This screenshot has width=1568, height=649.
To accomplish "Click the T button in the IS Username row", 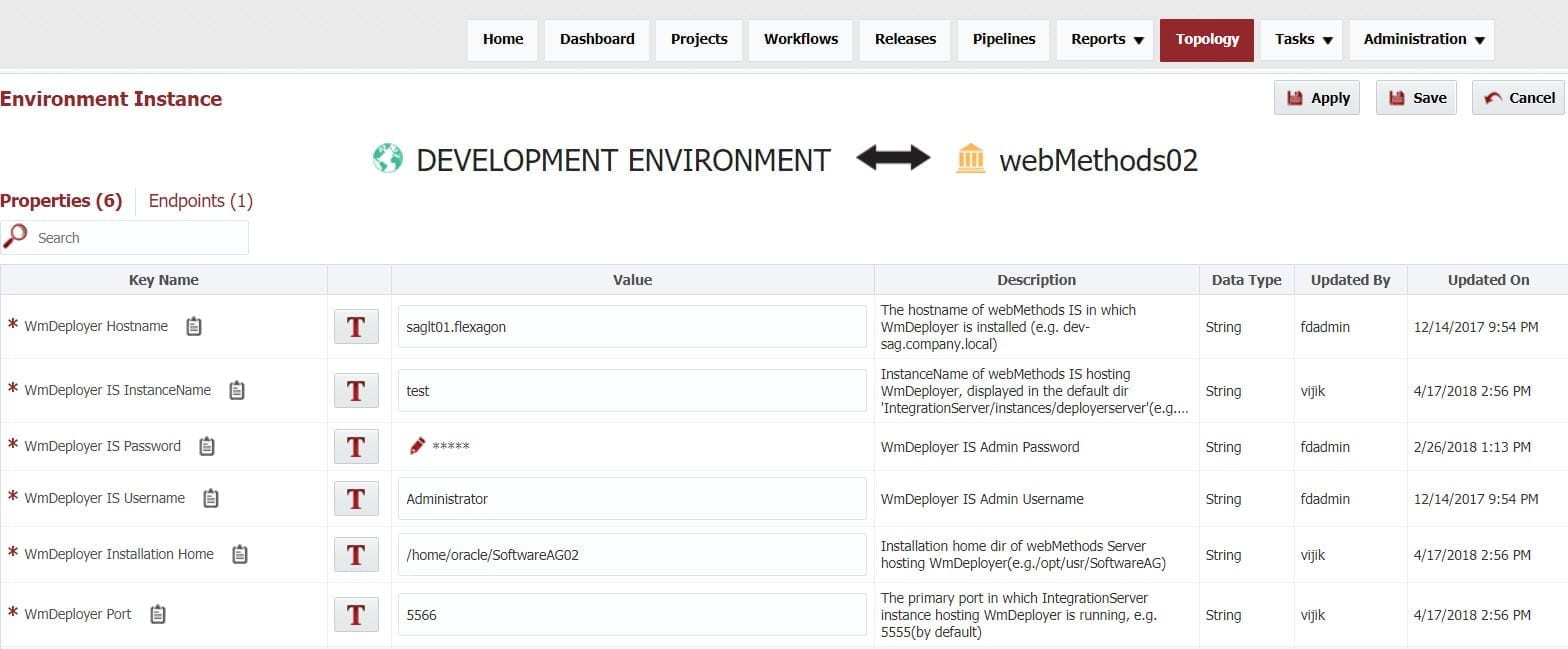I will (356, 499).
